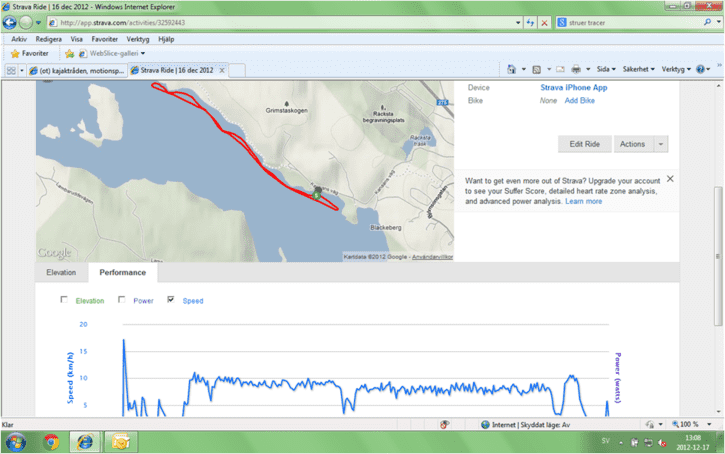Image resolution: width=725 pixels, height=454 pixels.
Task: Click the page vertical scrollbar thumb
Action: coord(718,256)
